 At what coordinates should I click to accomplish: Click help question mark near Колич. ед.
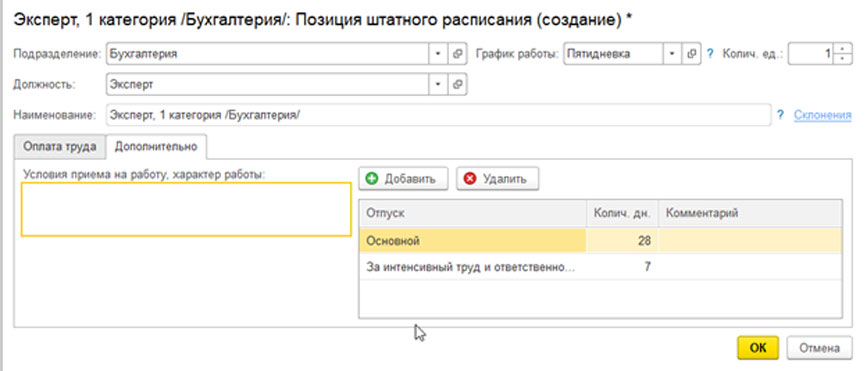pyautogui.click(x=711, y=54)
